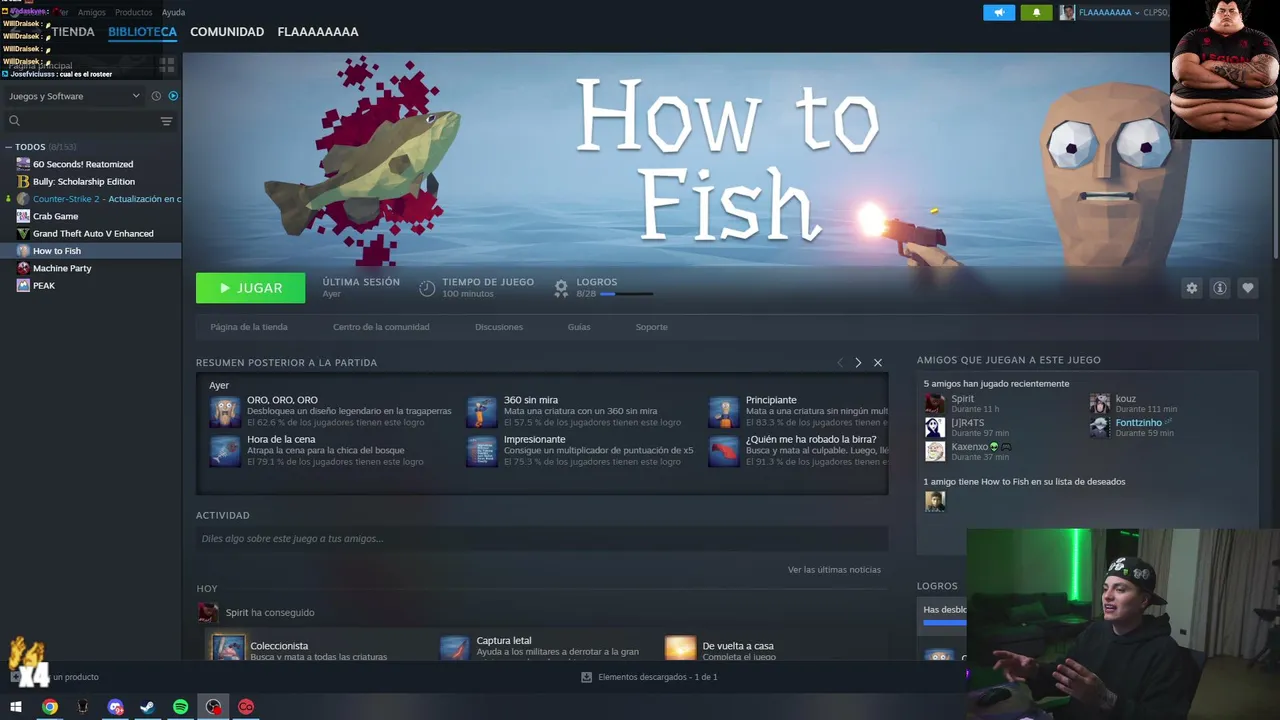The image size is (1280, 720).
Task: Click the 60 Seconds! Reatomized icon
Action: point(23,164)
